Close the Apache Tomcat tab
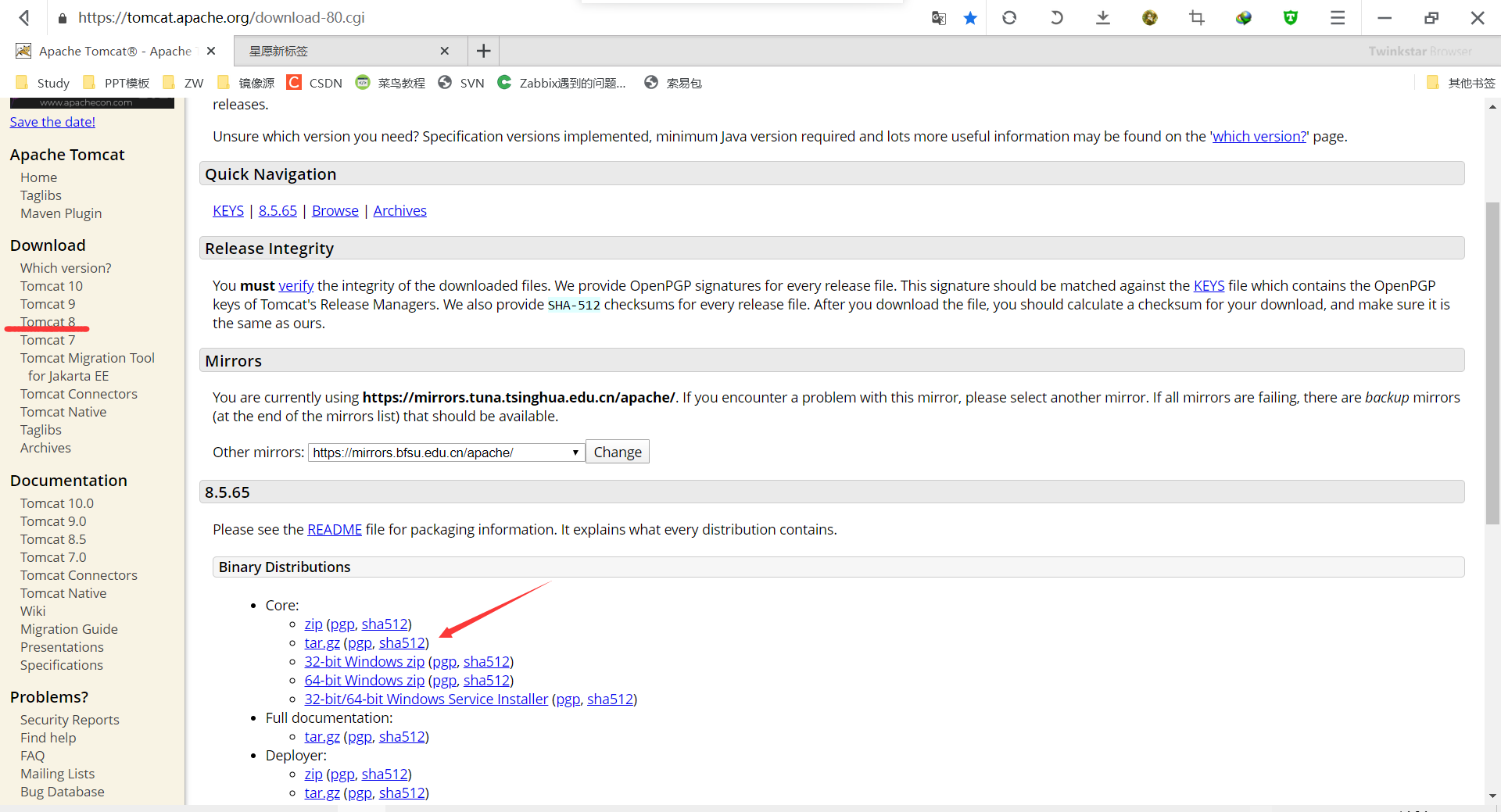The height and width of the screenshot is (812, 1501). 211,51
